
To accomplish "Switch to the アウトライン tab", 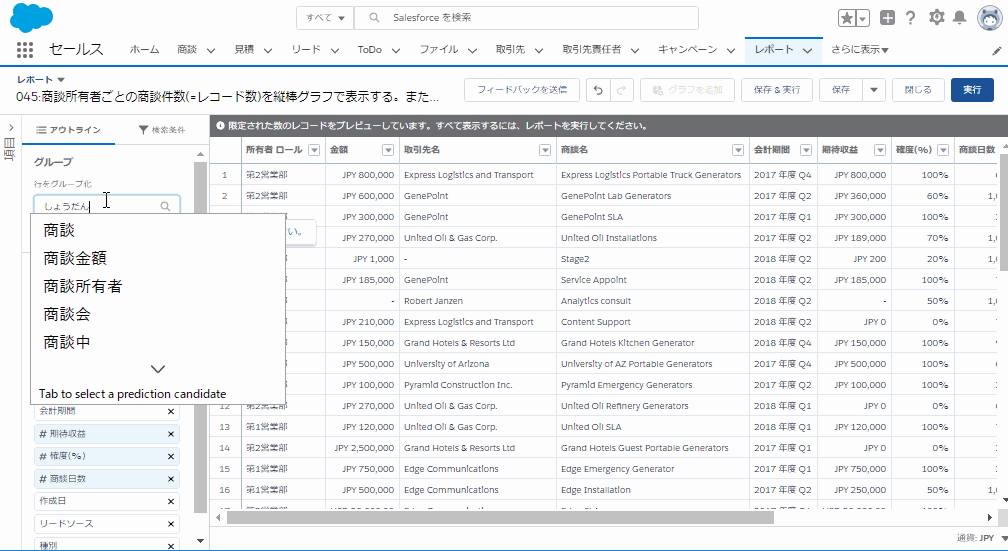I will (x=68, y=130).
